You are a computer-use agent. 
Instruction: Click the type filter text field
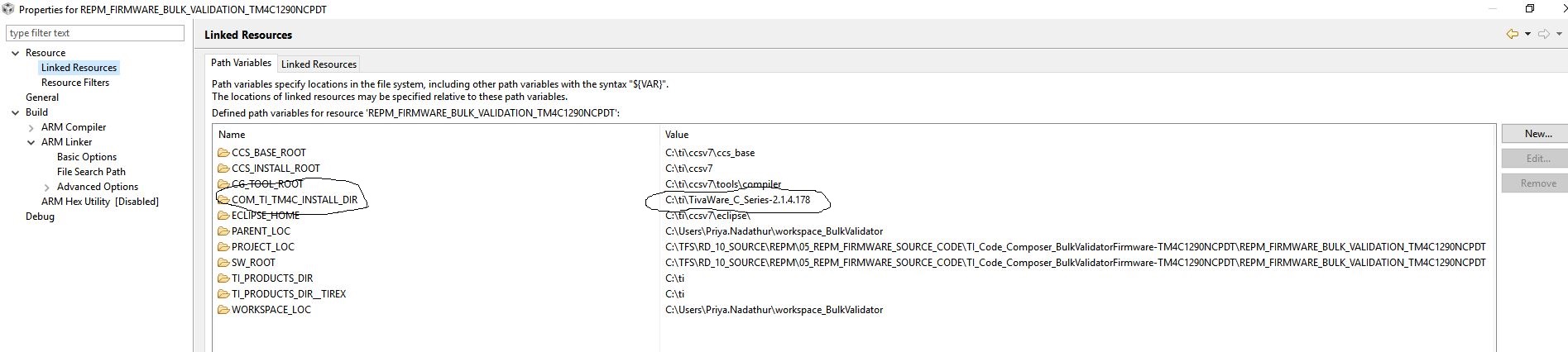pos(95,33)
